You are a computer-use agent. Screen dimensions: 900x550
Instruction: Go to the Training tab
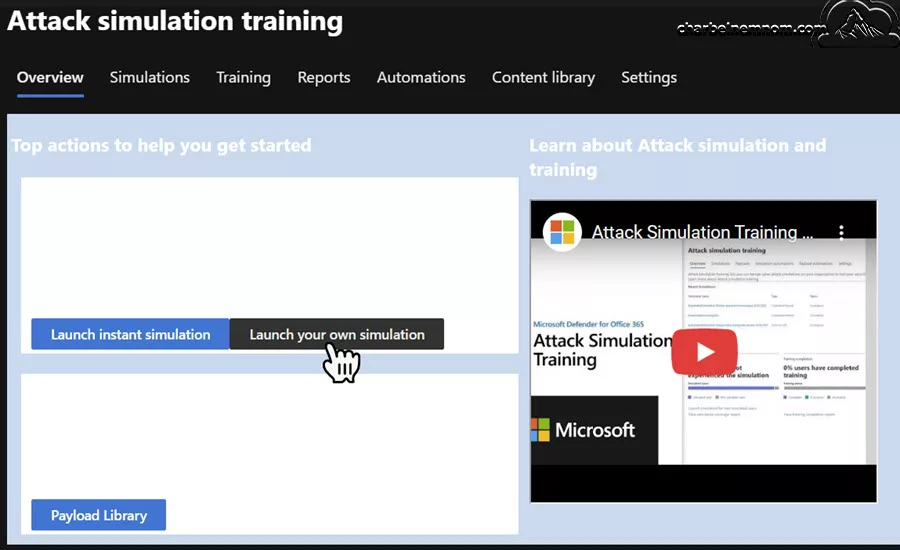point(243,78)
